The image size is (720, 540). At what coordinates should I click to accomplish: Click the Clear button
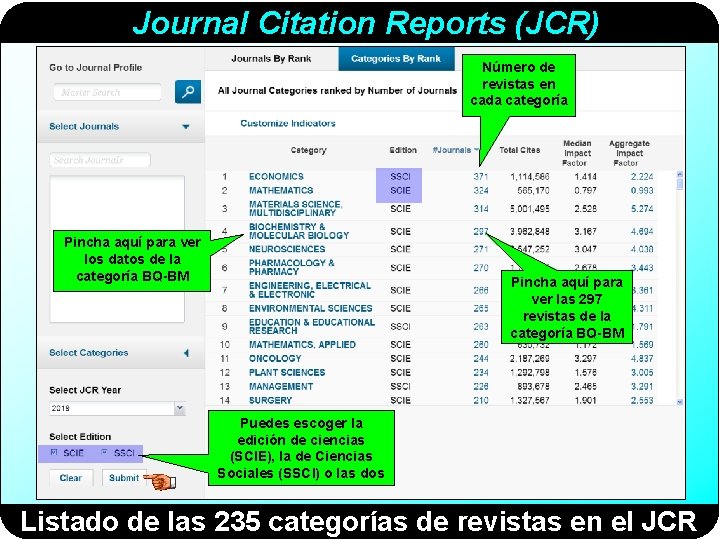pos(71,478)
